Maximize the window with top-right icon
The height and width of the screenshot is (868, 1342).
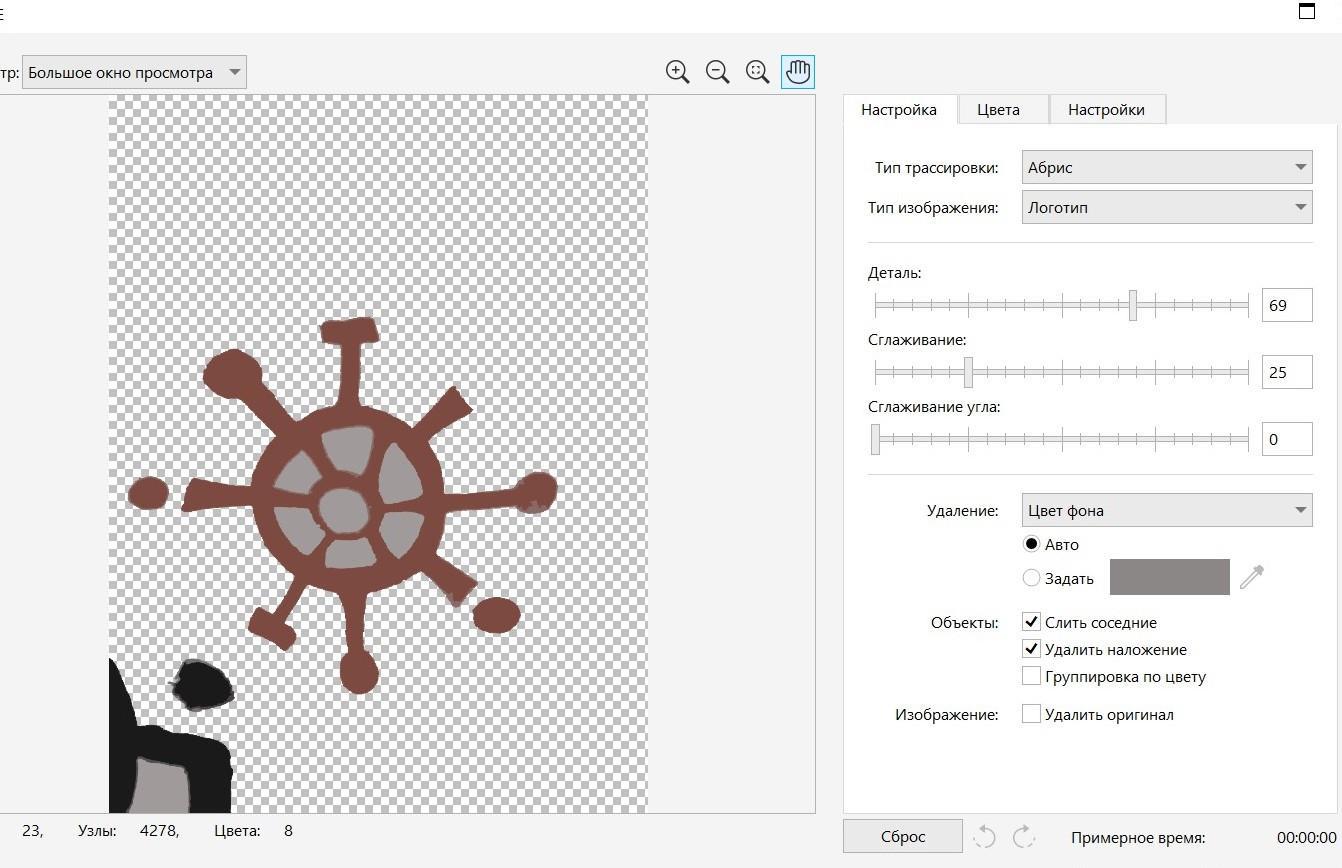point(1306,11)
